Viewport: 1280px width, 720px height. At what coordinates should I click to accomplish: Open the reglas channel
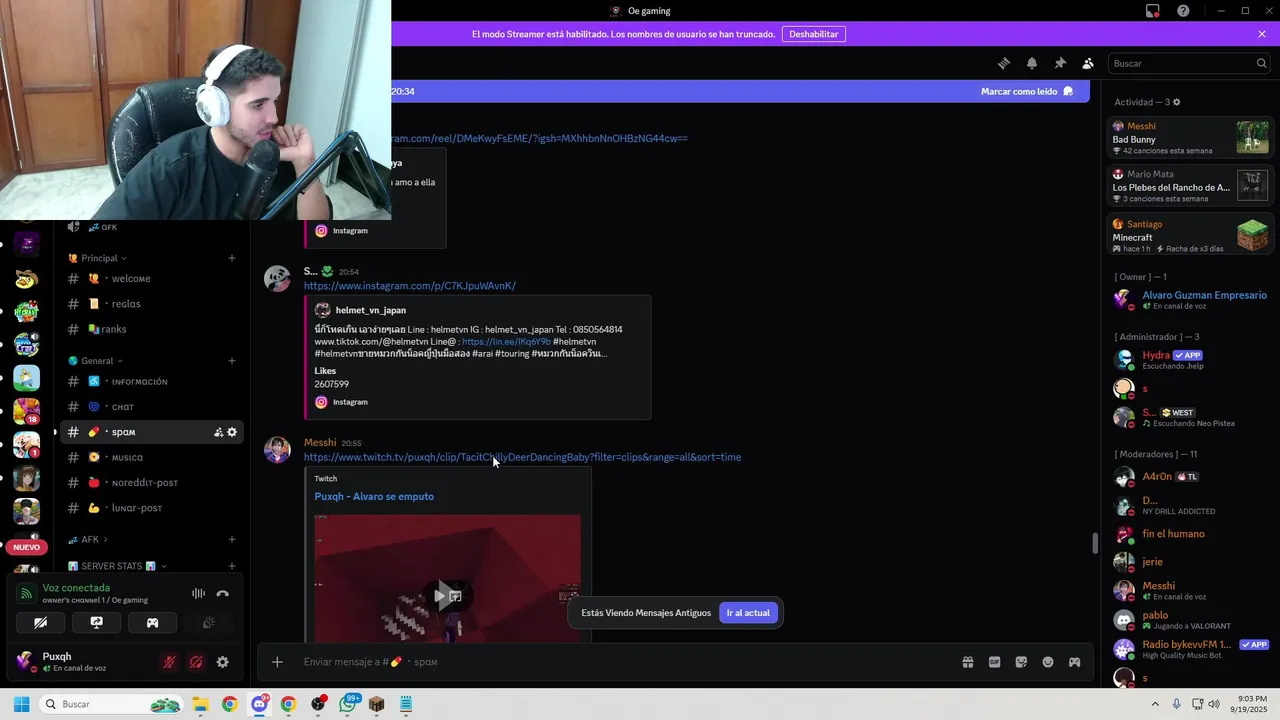152,304
